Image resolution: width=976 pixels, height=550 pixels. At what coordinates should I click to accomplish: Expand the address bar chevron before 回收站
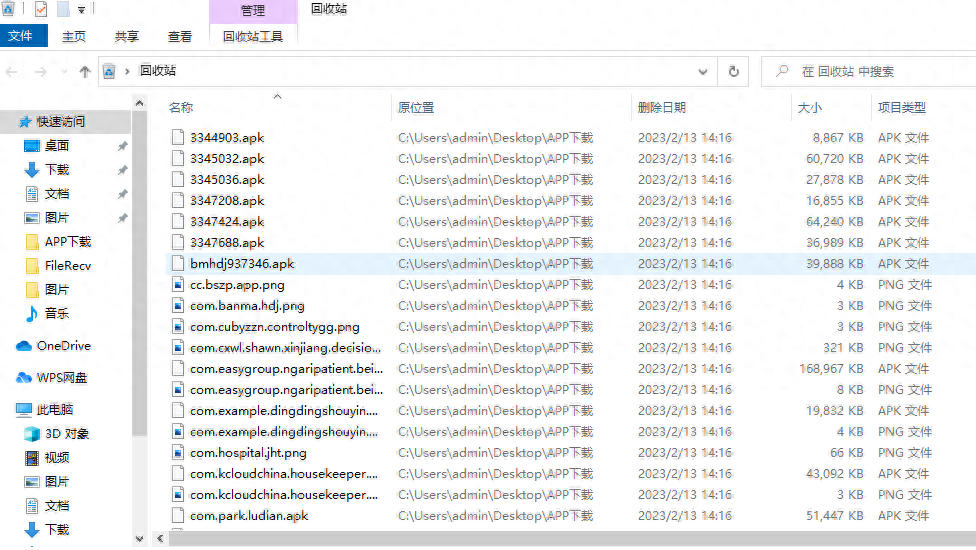[127, 72]
